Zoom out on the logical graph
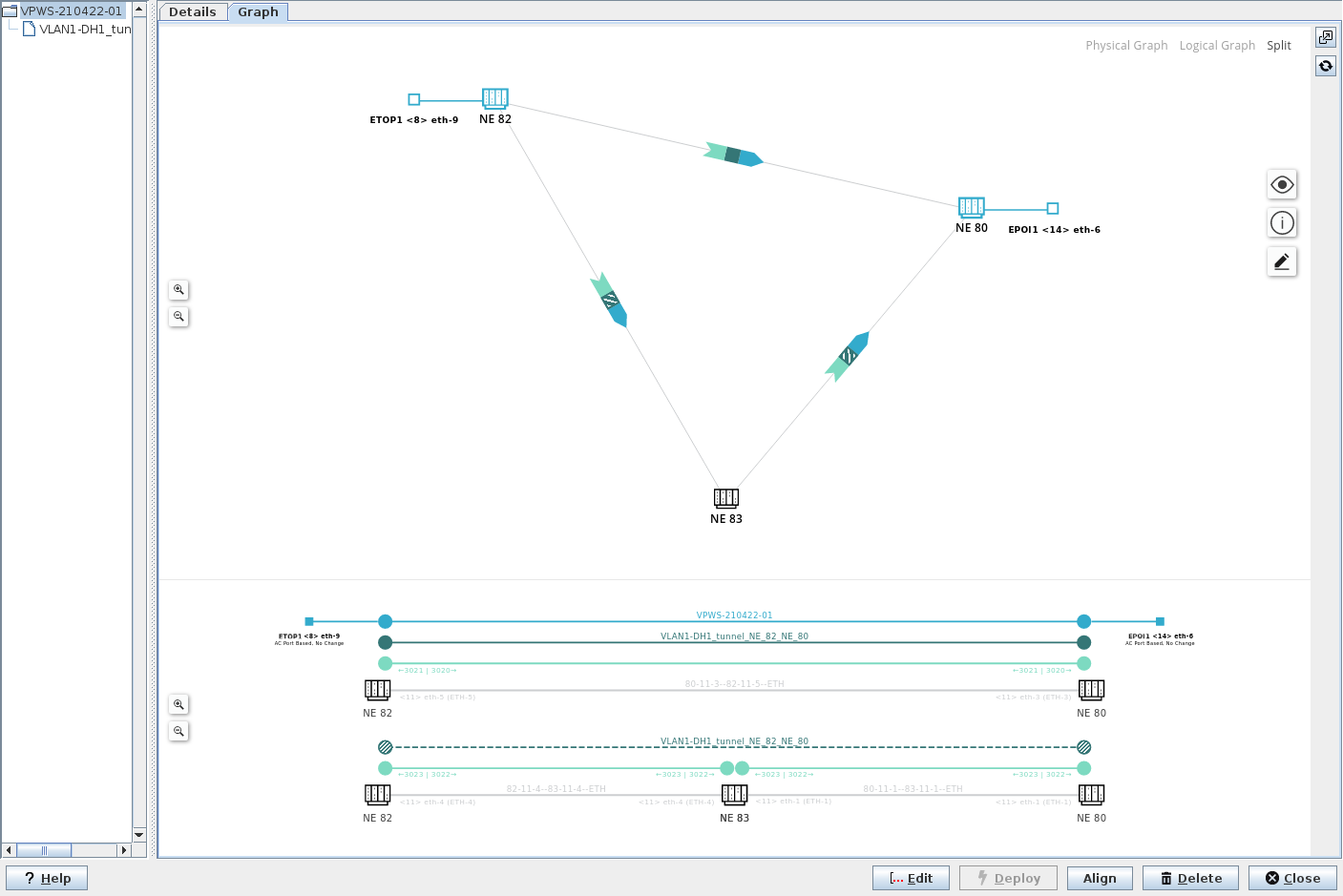This screenshot has width=1343, height=896. point(178,732)
